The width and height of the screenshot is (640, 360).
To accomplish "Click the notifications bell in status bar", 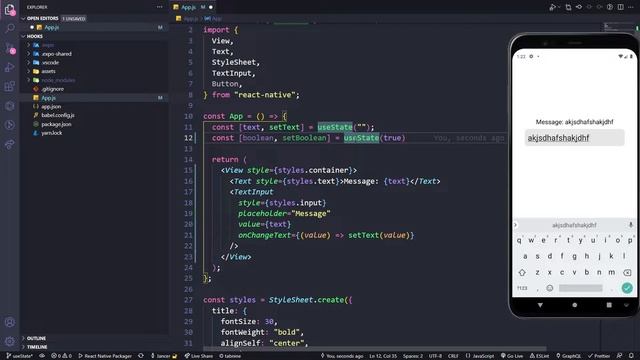I will click(631, 356).
